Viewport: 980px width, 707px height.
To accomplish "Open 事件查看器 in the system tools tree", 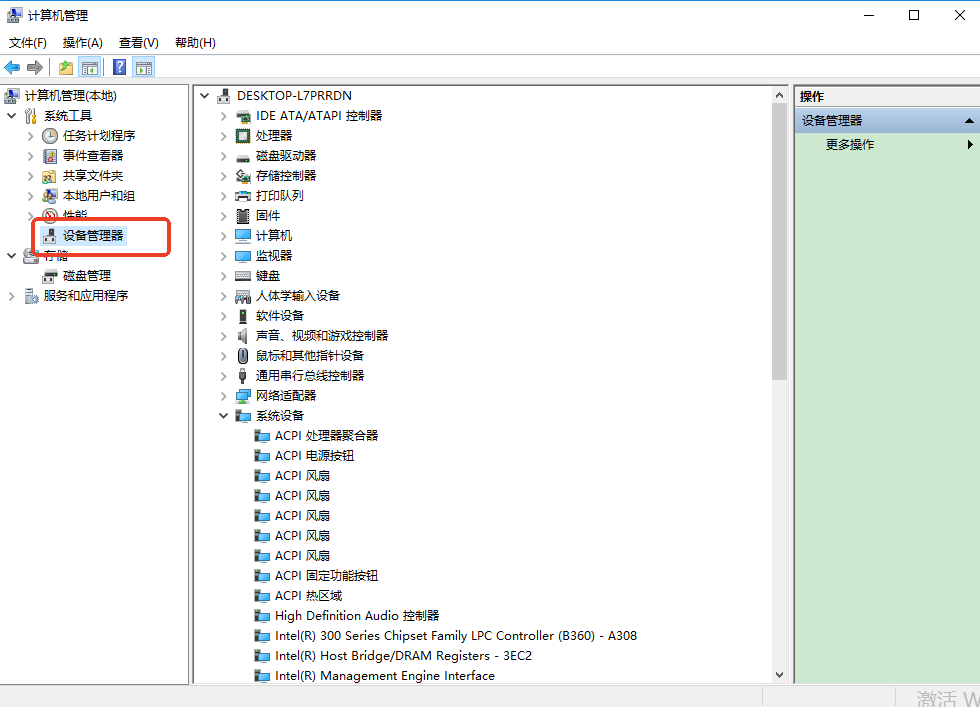I will click(x=92, y=155).
